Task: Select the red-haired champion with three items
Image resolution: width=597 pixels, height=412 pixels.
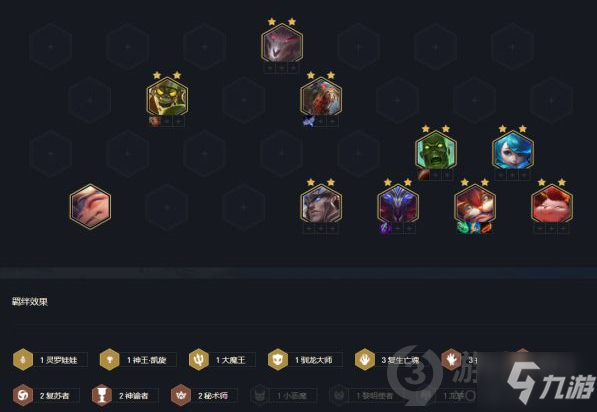Action: (x=475, y=204)
